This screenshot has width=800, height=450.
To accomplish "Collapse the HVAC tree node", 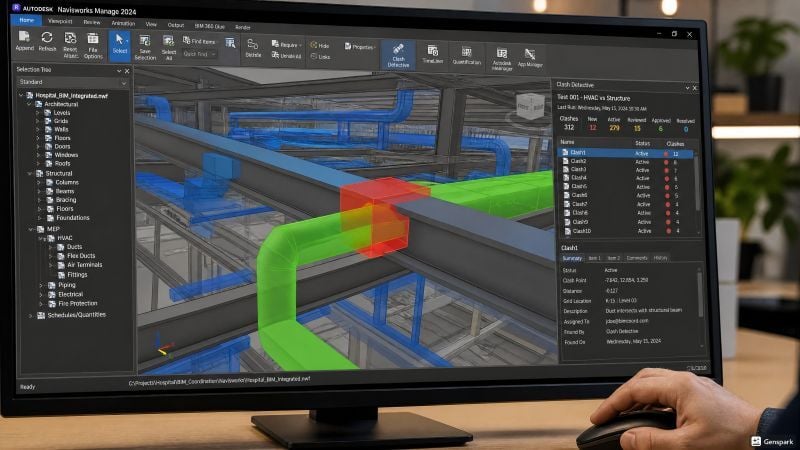I will 41,238.
